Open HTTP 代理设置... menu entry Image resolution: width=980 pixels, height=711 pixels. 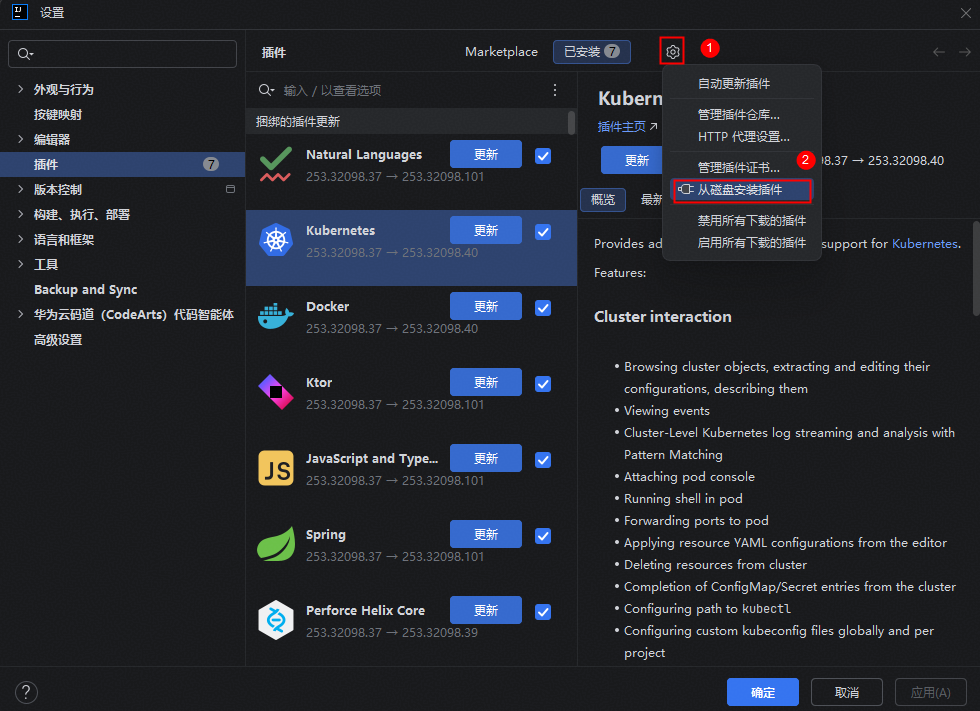[741, 137]
